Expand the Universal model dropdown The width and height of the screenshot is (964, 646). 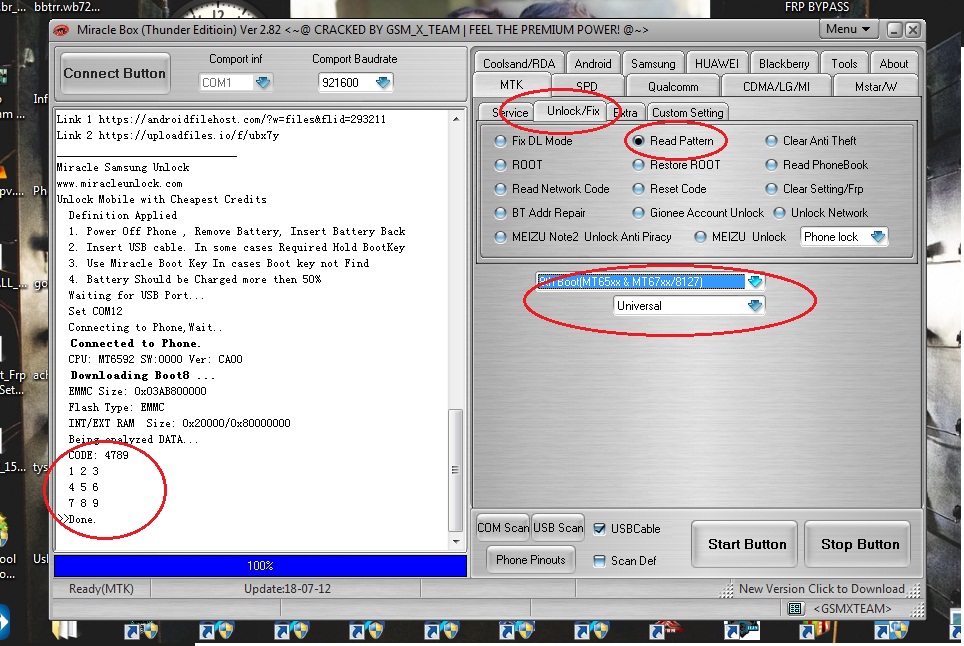tap(754, 305)
